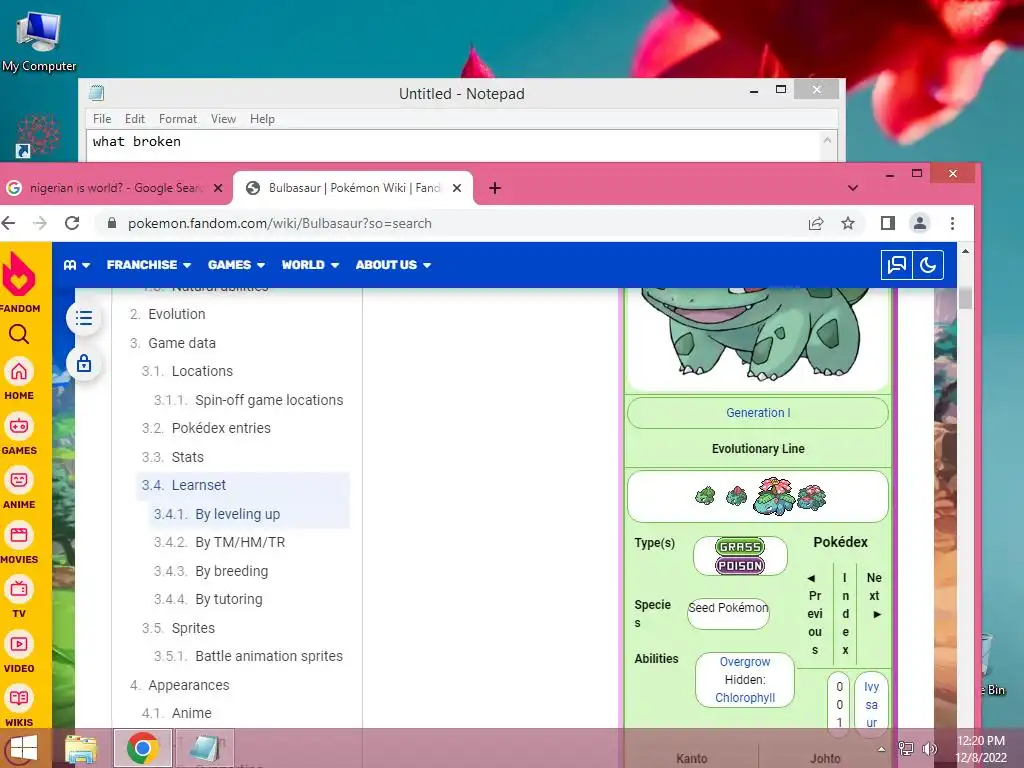The image size is (1024, 768).
Task: Select Learnset in table of contents
Action: 199,485
